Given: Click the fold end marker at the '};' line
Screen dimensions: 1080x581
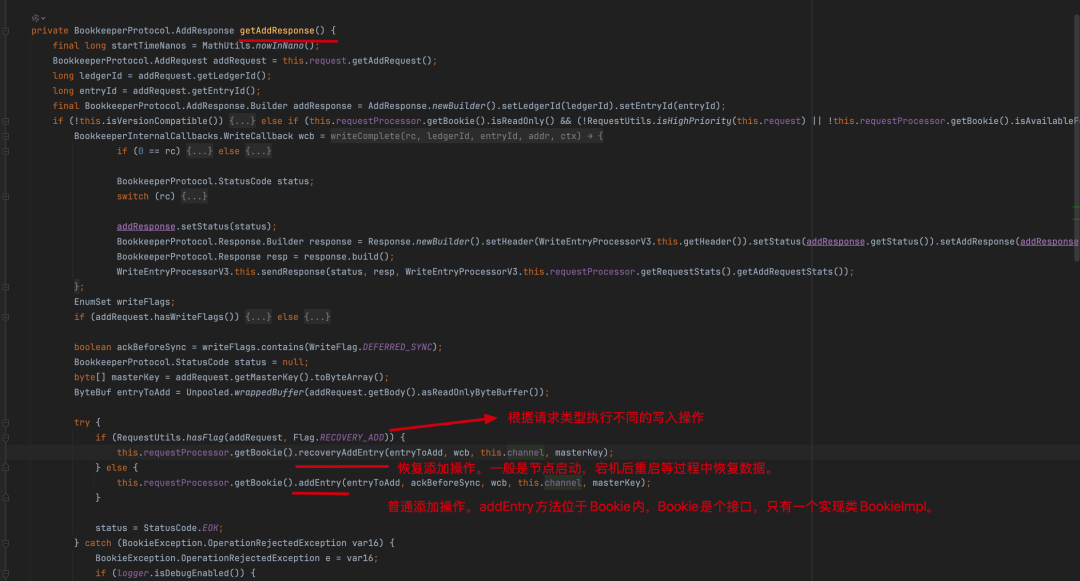Looking at the screenshot, I should (6, 287).
